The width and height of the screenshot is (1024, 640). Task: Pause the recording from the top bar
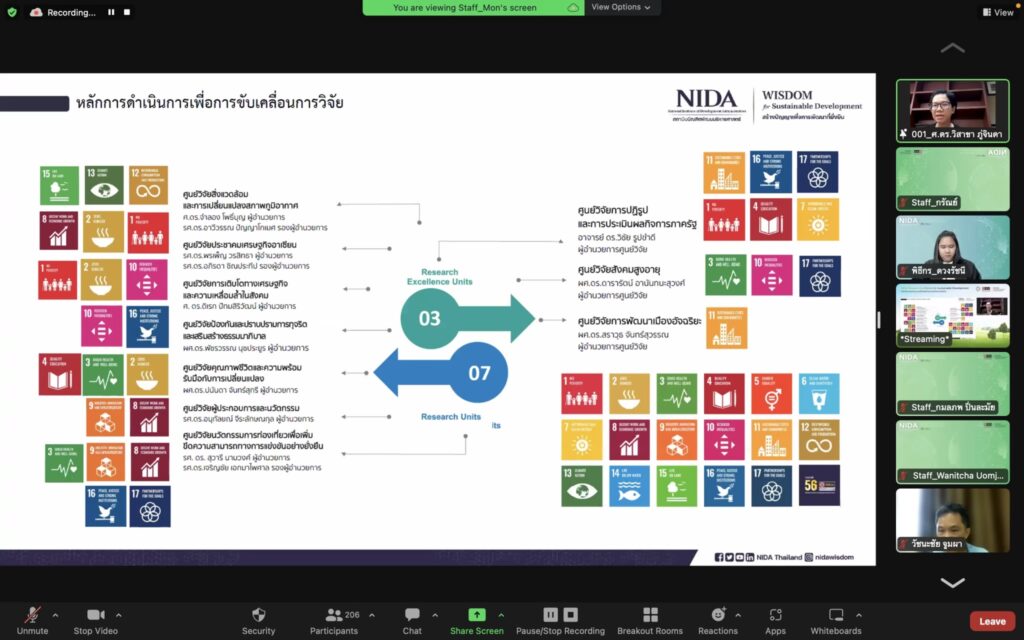click(x=111, y=13)
